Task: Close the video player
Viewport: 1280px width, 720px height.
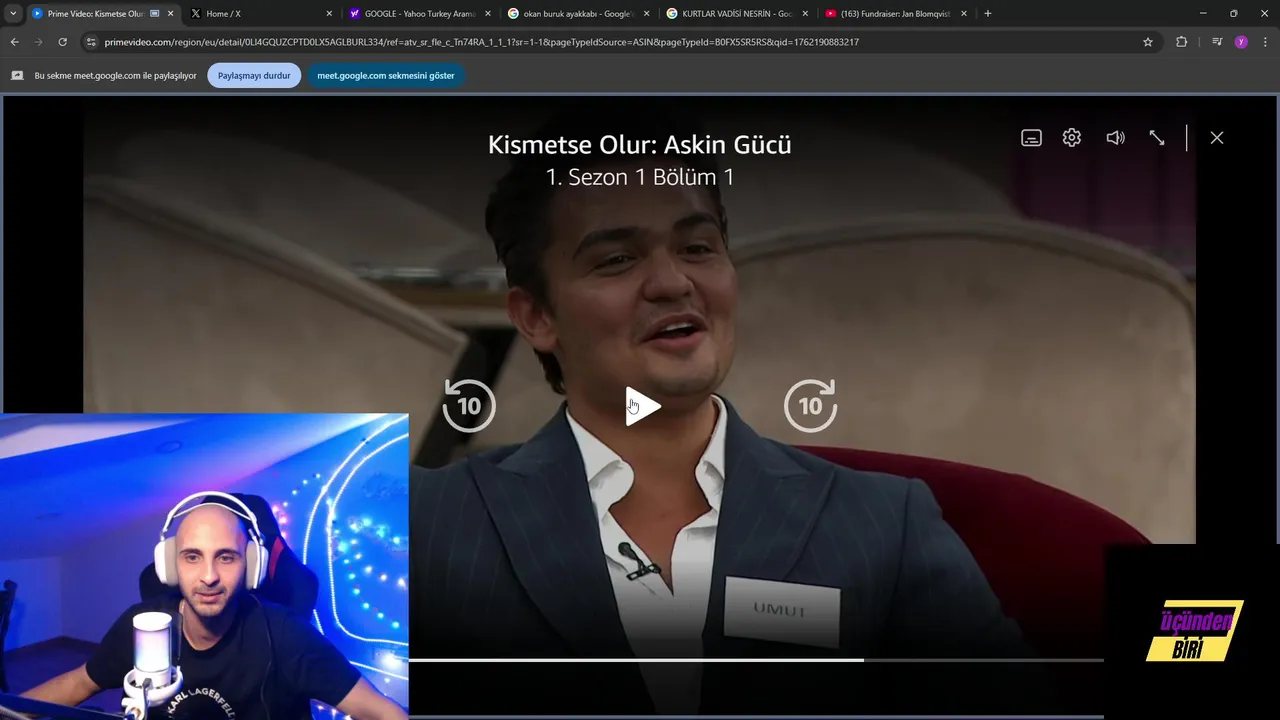Action: (x=1217, y=138)
